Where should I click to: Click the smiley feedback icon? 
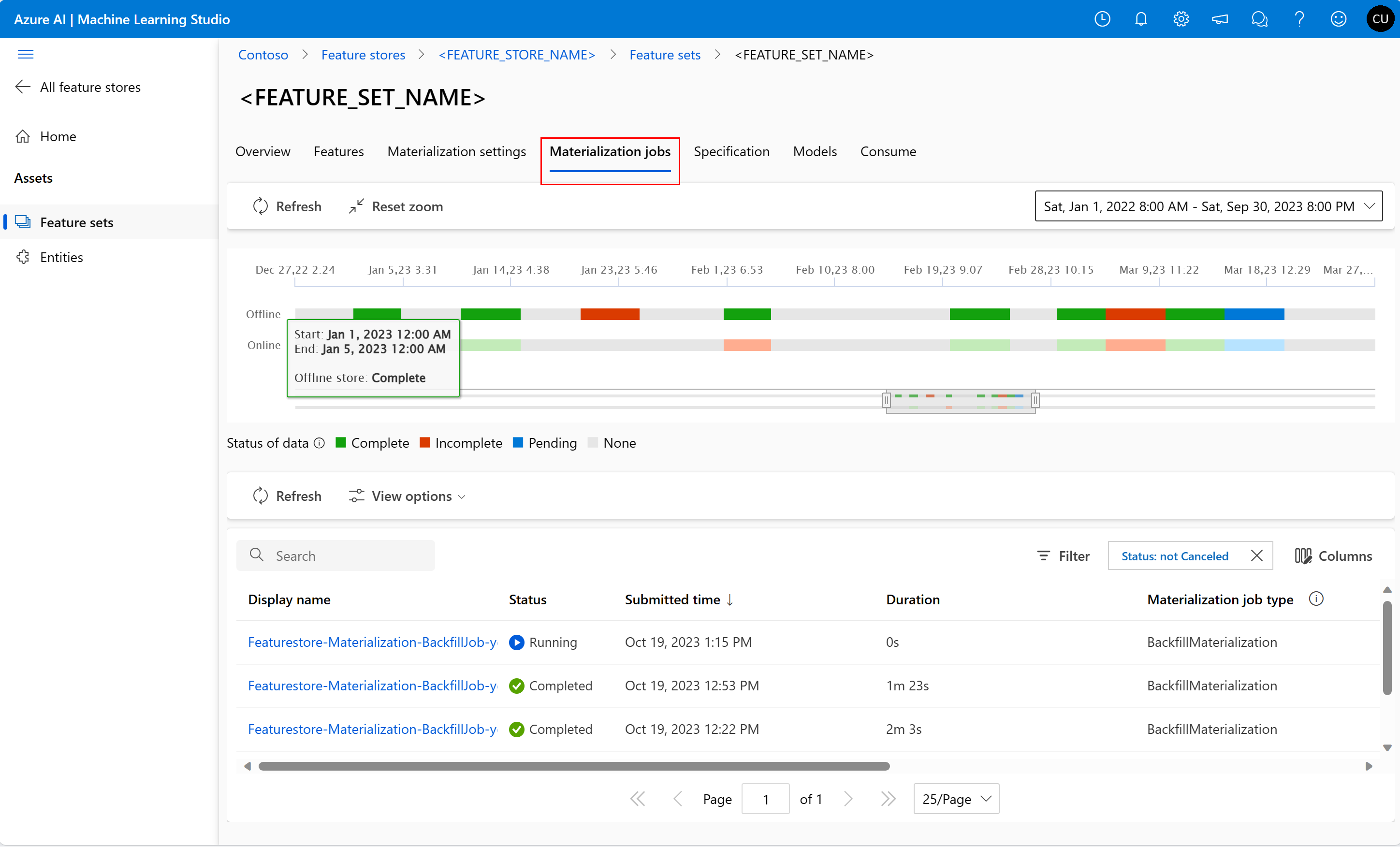[1338, 19]
